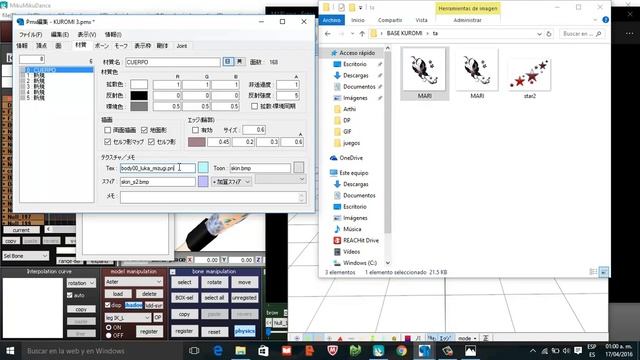
Task: Click the load button in model manipulation
Action: tap(118, 294)
